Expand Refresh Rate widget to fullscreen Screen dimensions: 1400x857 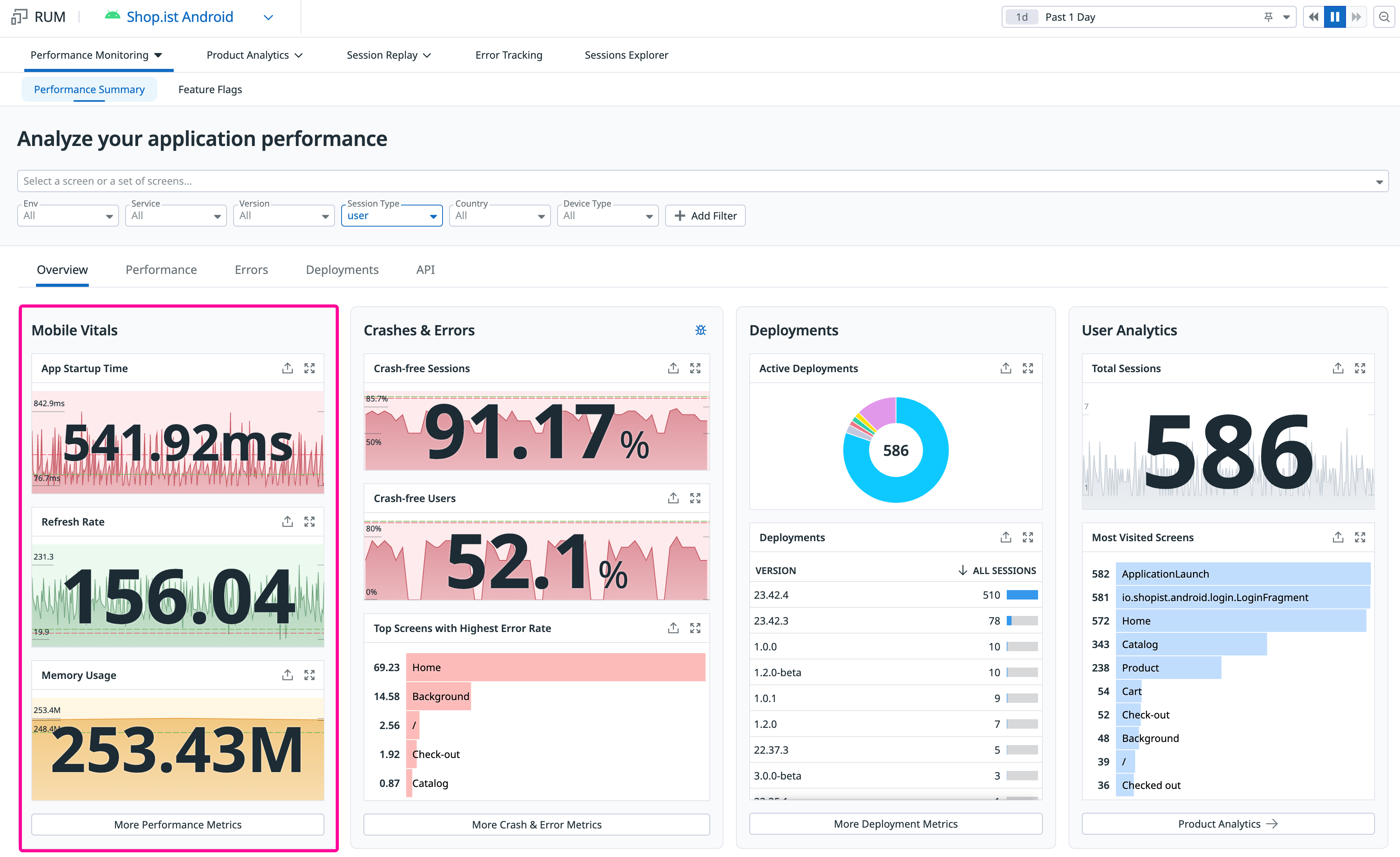point(310,522)
